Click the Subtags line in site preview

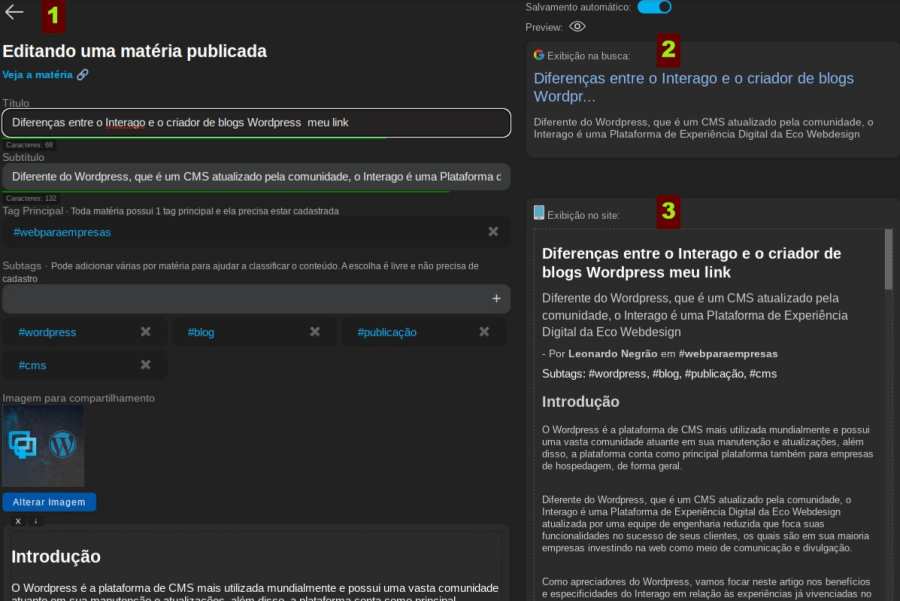[659, 374]
